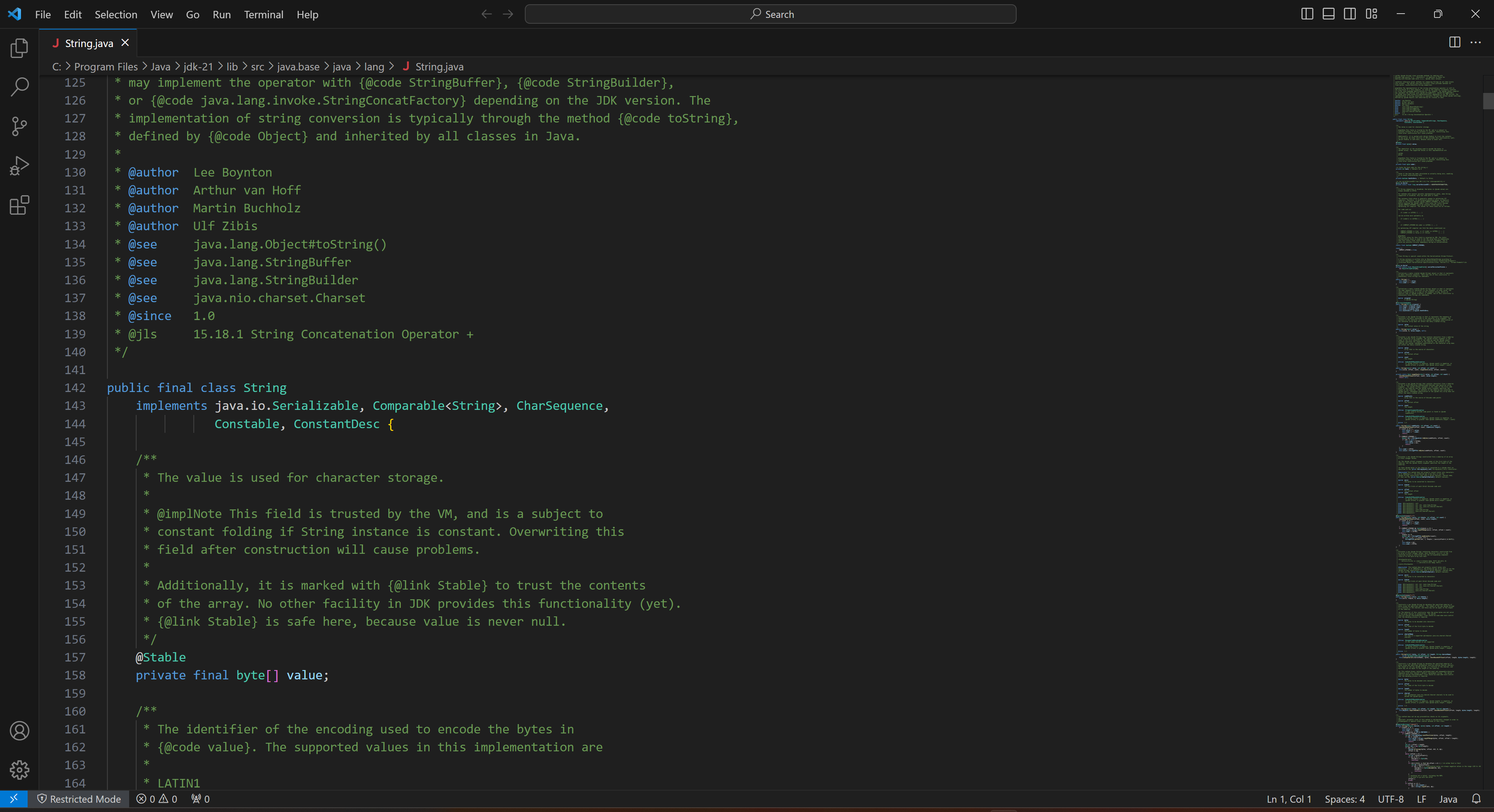Expand src breadcrumb segment
Image resolution: width=1494 pixels, height=812 pixels.
click(258, 66)
